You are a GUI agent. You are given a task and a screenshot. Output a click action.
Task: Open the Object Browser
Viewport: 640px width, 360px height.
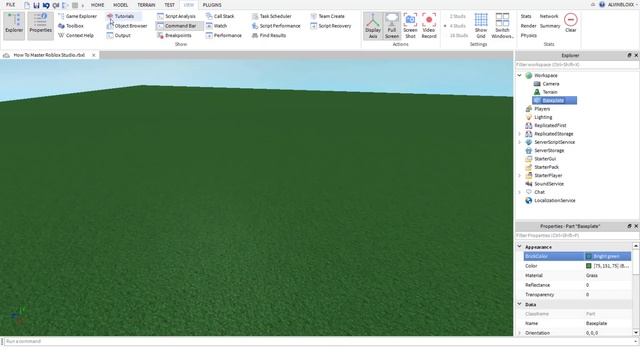[x=127, y=26]
